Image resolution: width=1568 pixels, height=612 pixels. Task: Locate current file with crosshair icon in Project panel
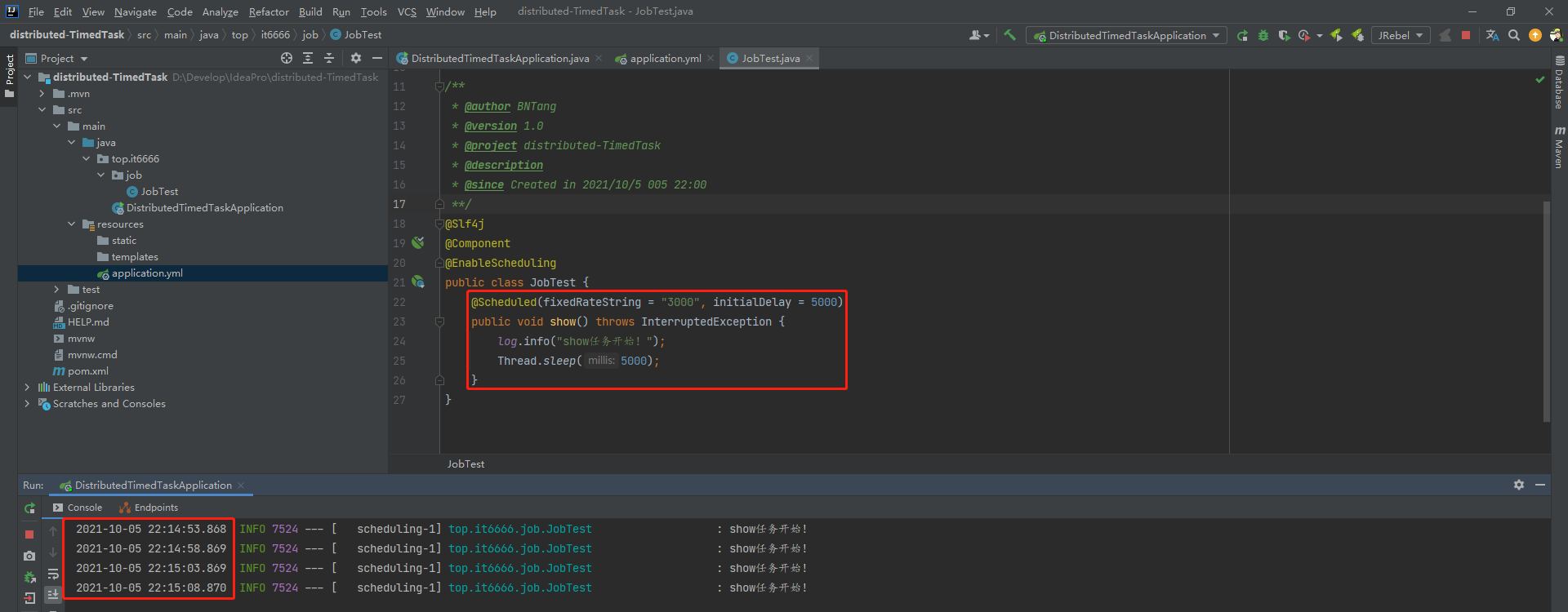pyautogui.click(x=287, y=58)
